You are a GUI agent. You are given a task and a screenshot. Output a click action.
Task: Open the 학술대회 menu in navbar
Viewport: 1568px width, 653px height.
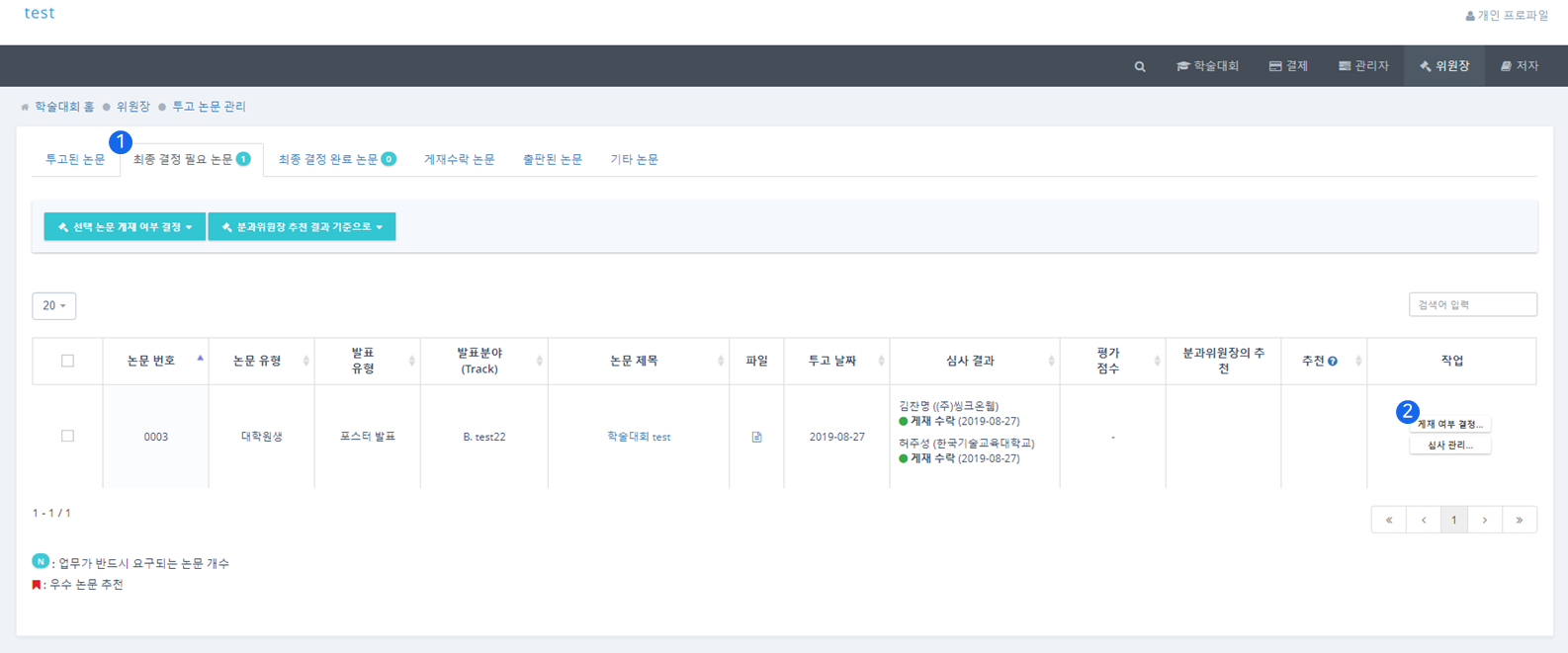click(x=1207, y=66)
